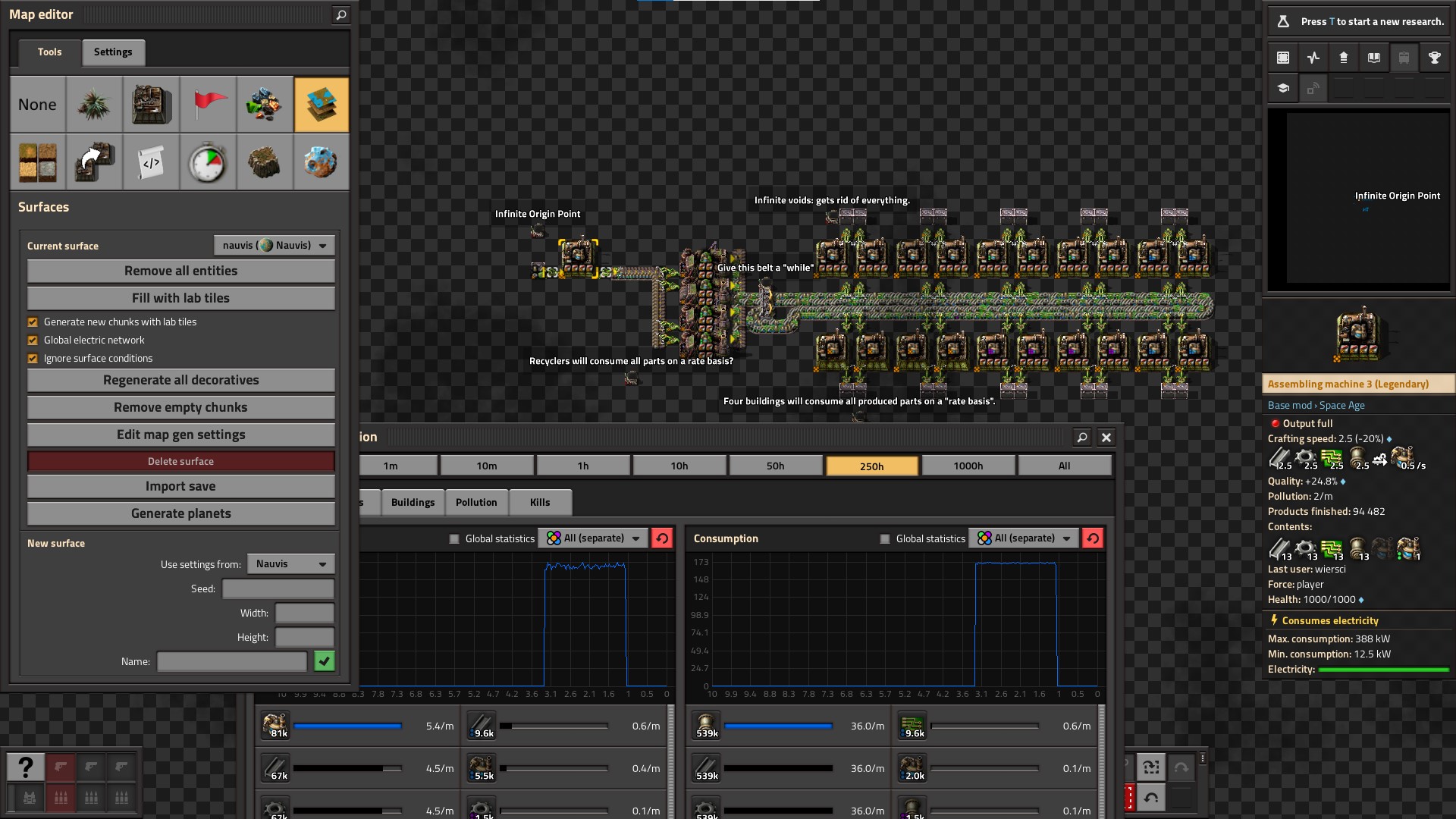This screenshot has width=1456, height=819.
Task: Open the blueprint library selection-square icon
Action: (1283, 58)
